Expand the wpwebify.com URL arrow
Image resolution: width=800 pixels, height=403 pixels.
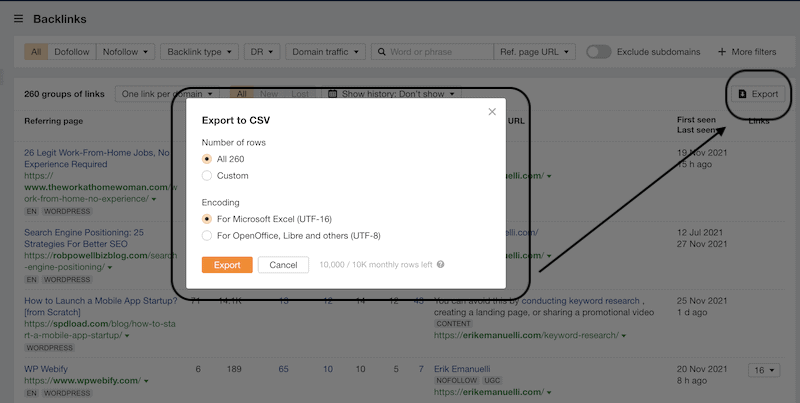(x=146, y=381)
